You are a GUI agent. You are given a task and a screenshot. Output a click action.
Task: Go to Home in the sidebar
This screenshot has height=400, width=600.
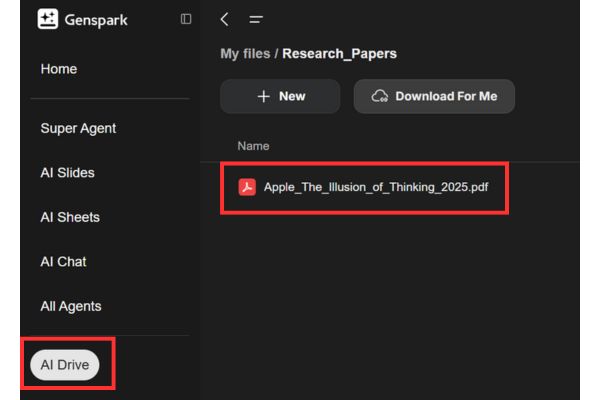[x=59, y=69]
